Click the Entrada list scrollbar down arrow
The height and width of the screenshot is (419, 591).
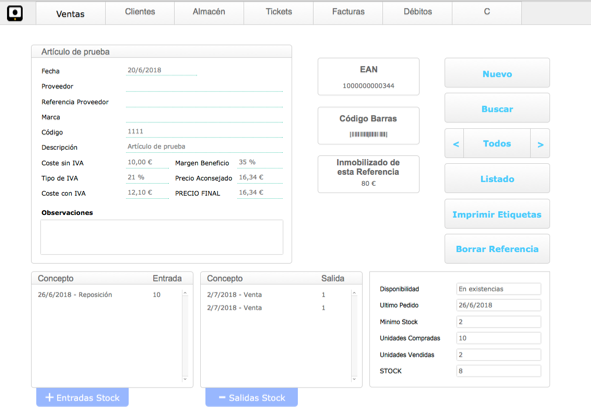tap(185, 379)
